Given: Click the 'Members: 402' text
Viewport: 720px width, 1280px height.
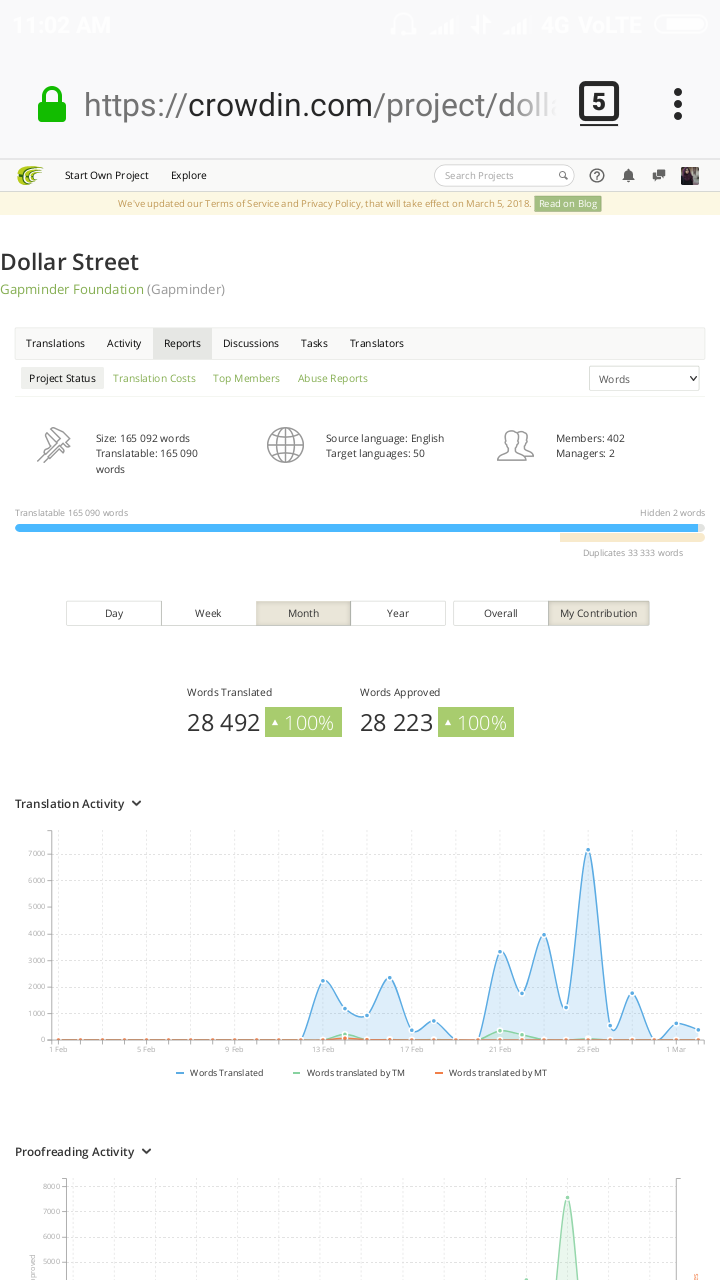Looking at the screenshot, I should [590, 438].
